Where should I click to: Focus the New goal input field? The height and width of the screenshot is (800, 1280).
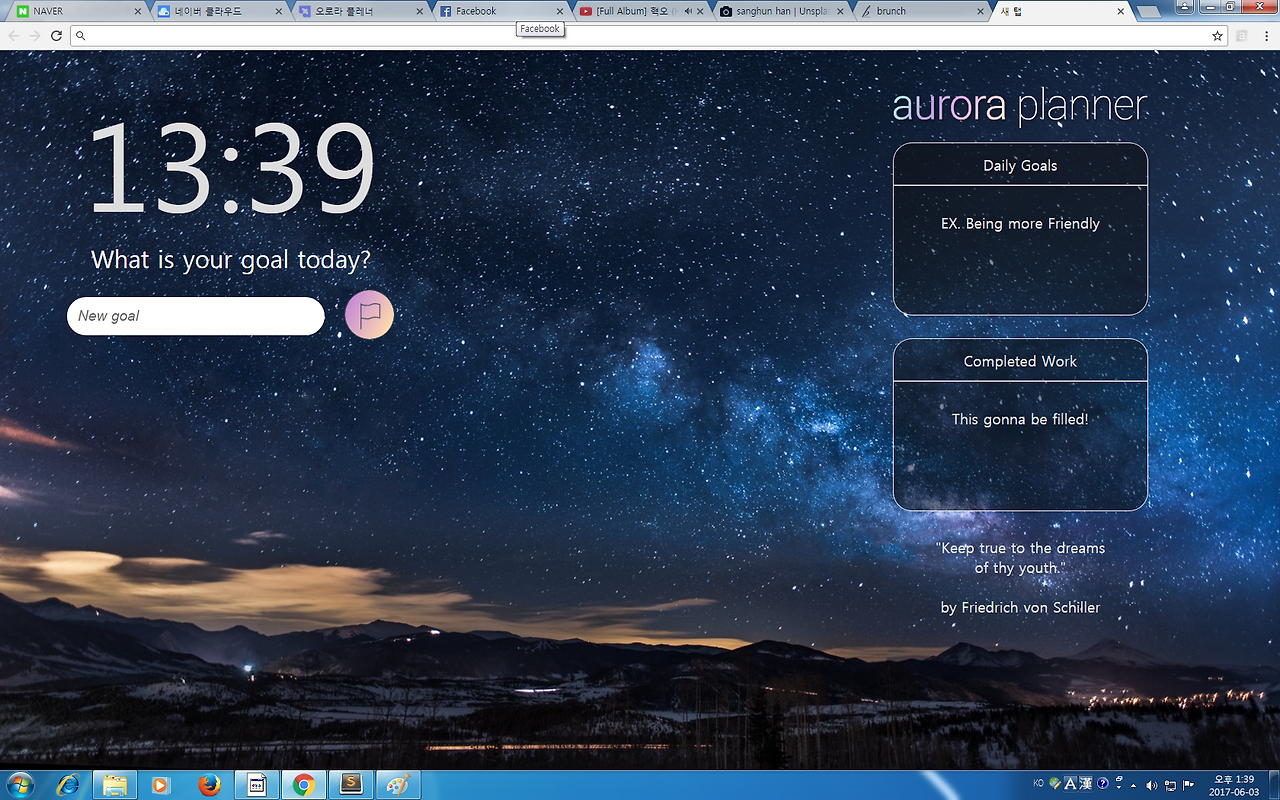tap(196, 316)
